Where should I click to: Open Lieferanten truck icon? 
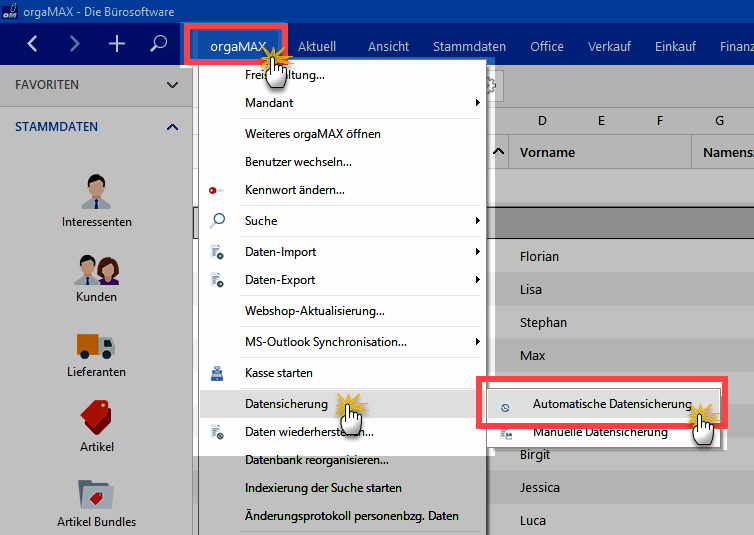coord(96,346)
